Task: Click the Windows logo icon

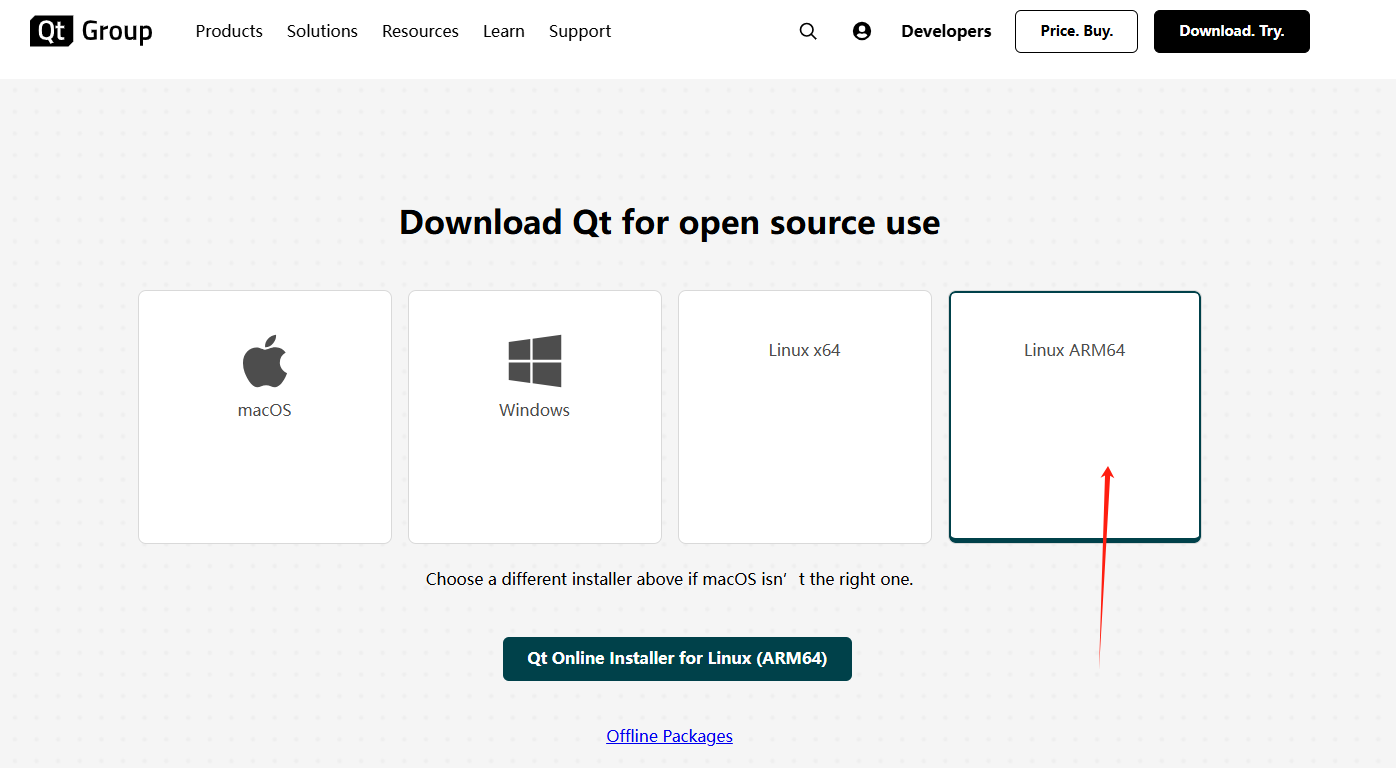Action: [x=535, y=361]
